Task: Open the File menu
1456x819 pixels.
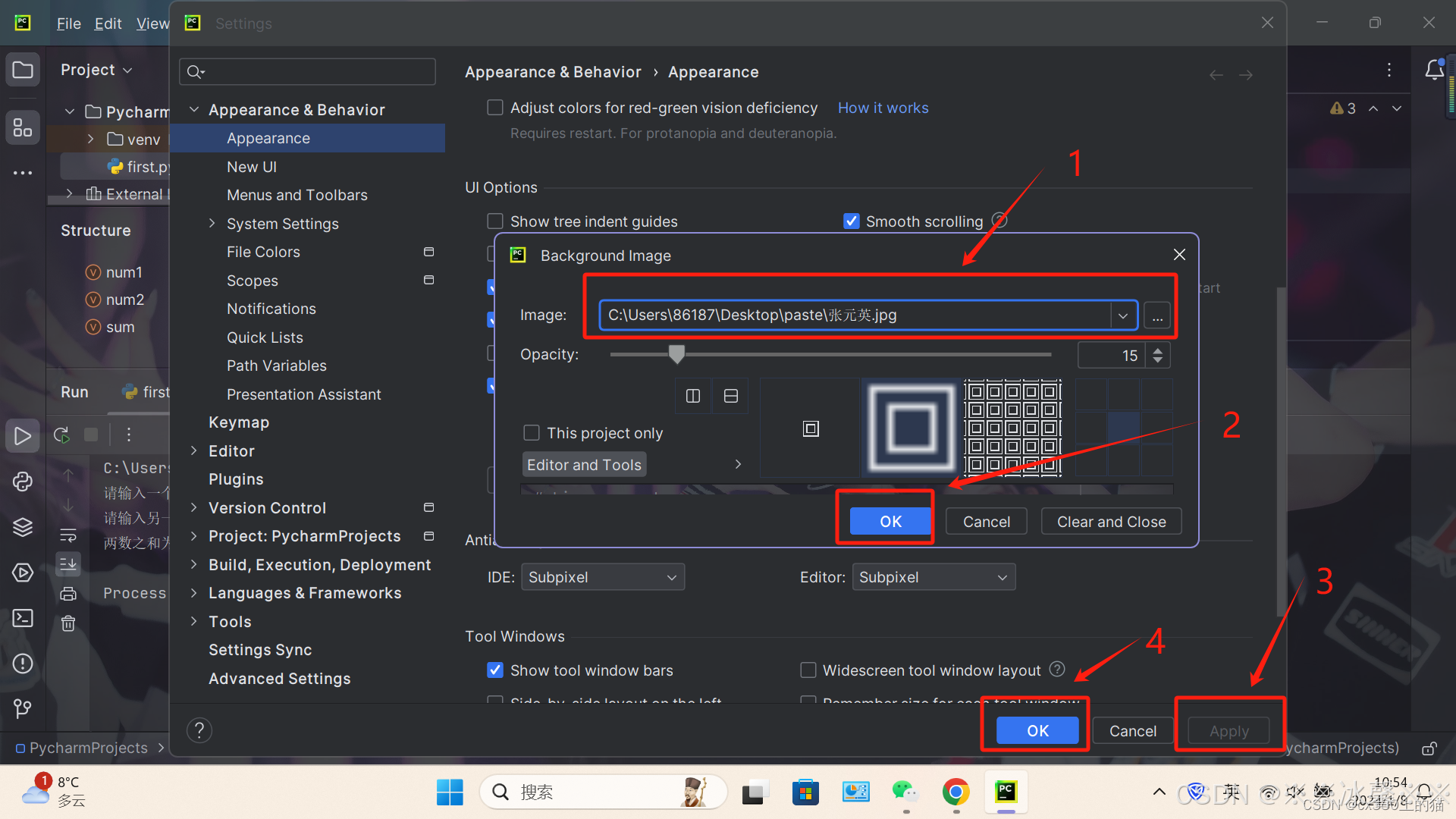Action: 68,24
